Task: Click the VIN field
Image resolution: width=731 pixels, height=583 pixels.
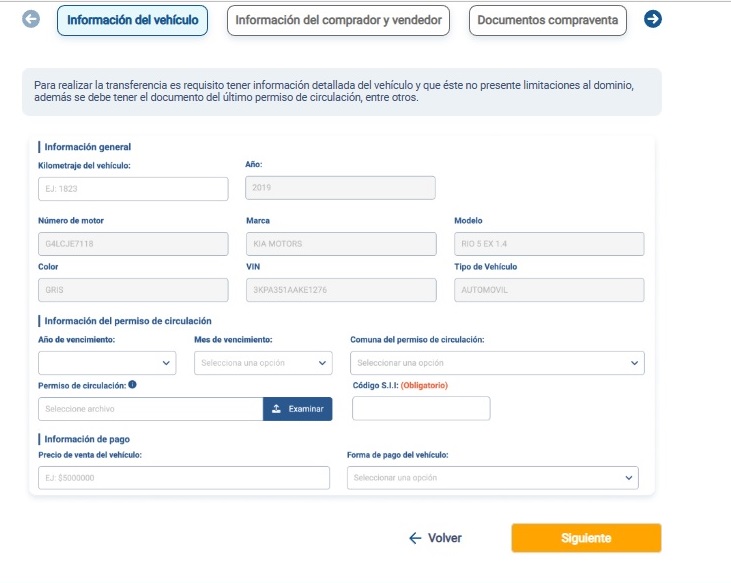Action: coord(341,290)
